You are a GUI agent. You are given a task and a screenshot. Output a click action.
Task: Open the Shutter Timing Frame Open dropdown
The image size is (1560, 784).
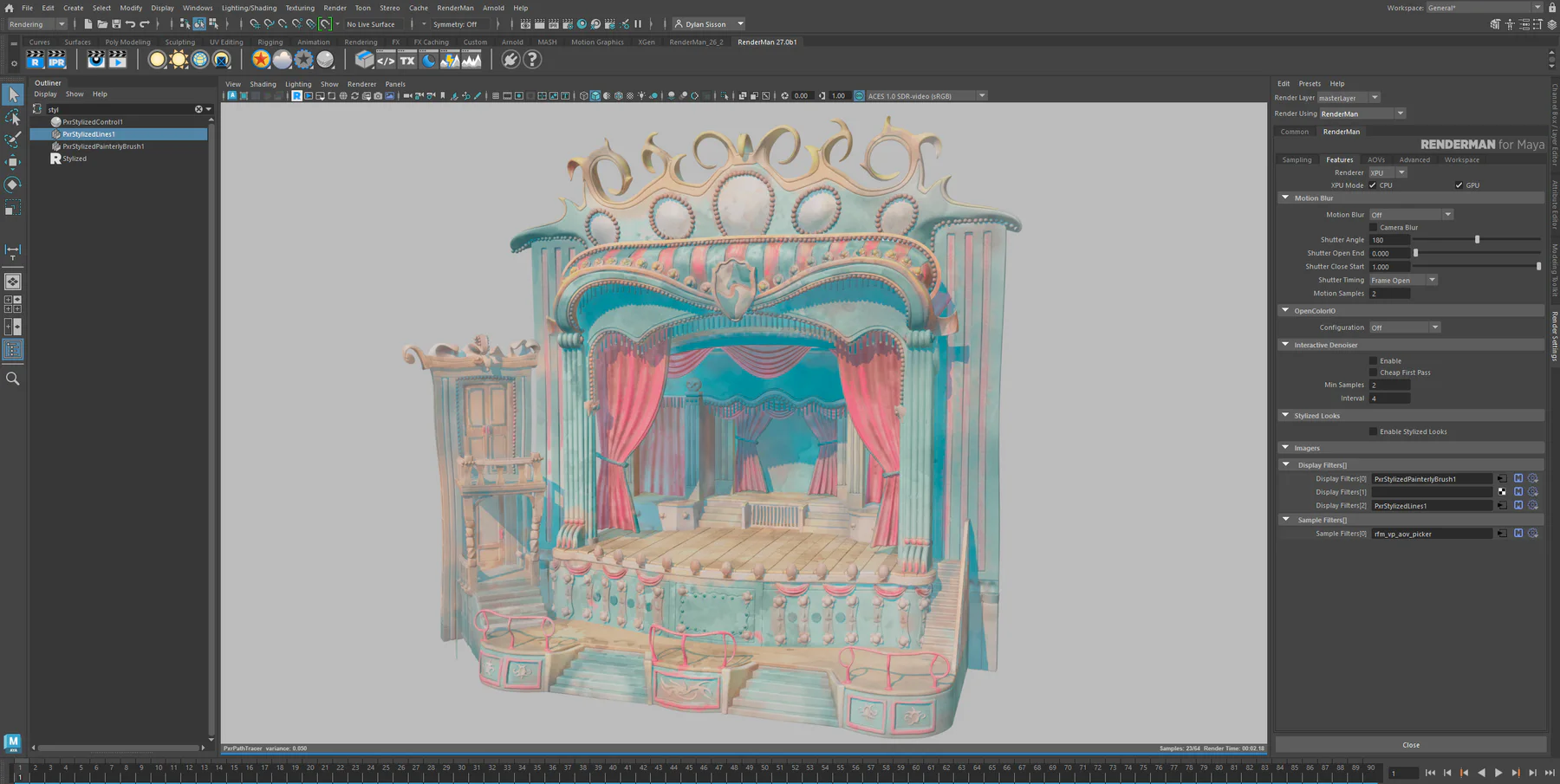pos(1403,280)
